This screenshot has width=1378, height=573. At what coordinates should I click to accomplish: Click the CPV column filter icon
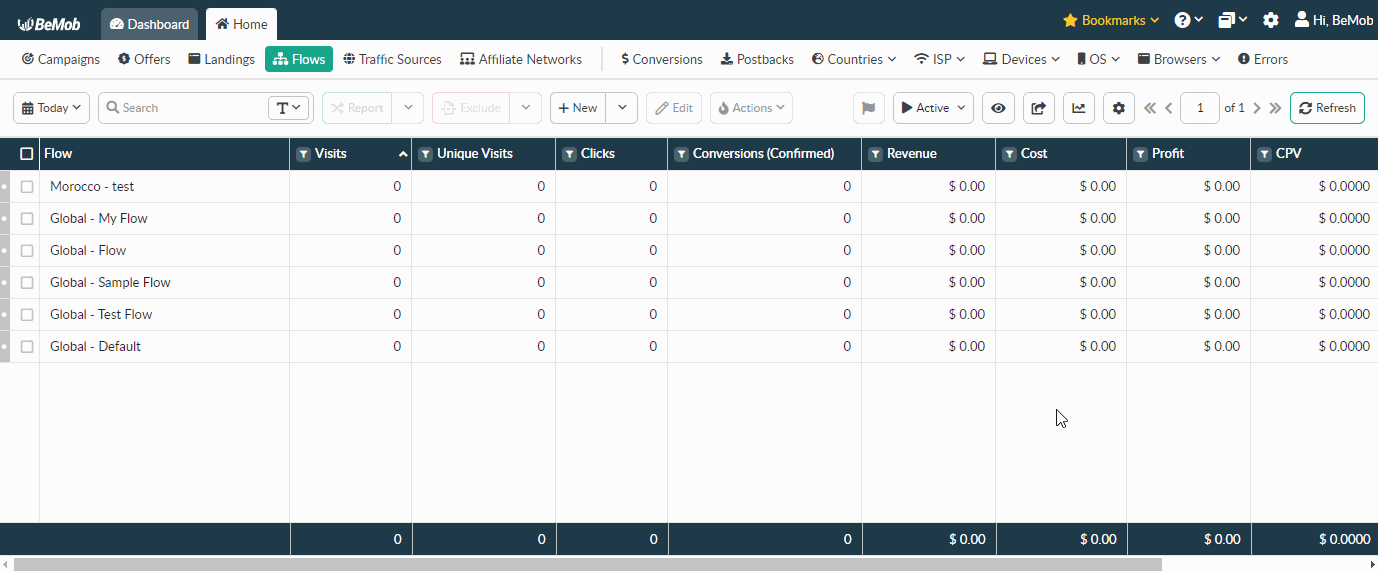click(x=1264, y=154)
